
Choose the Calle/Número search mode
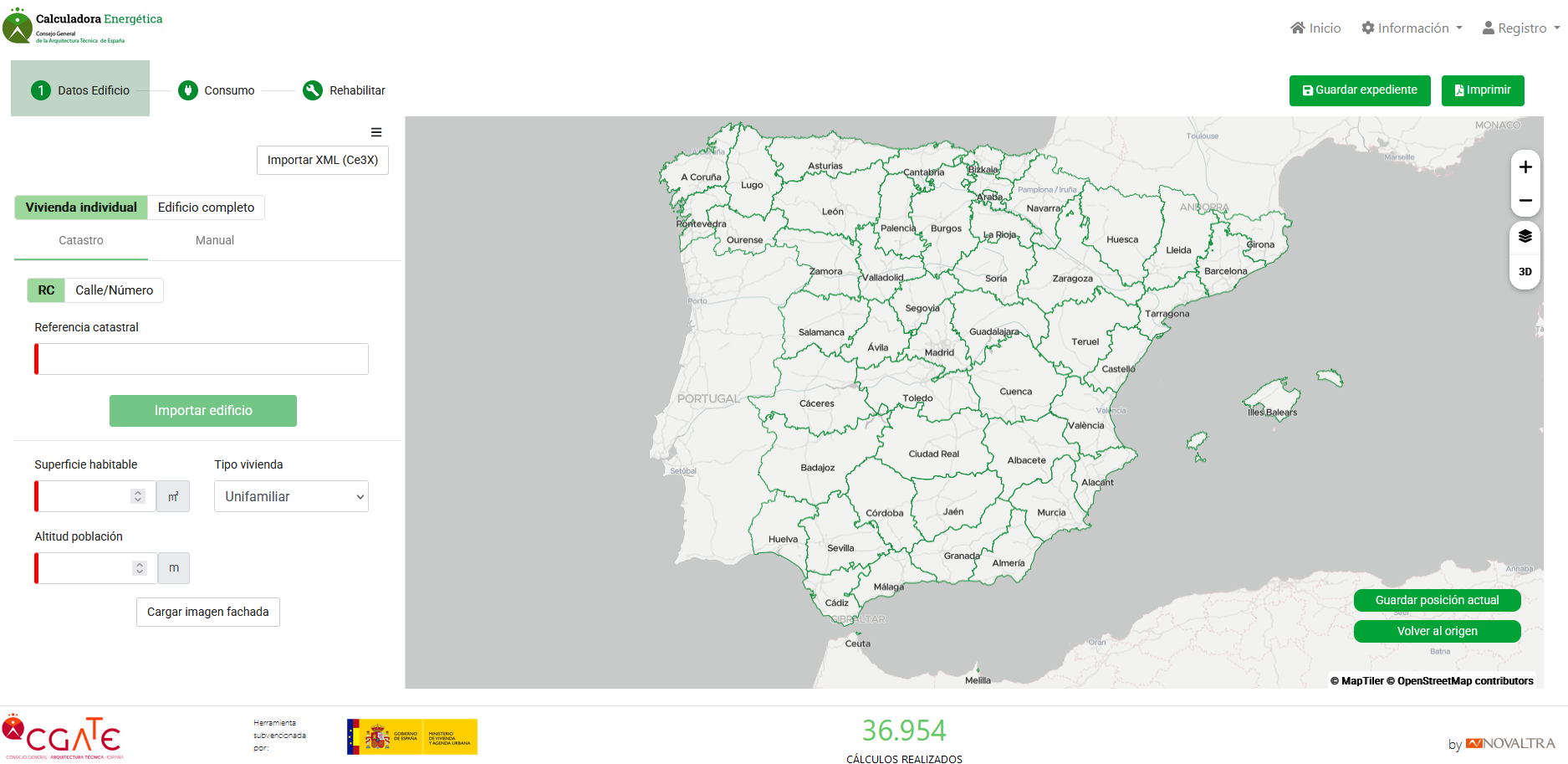(115, 290)
